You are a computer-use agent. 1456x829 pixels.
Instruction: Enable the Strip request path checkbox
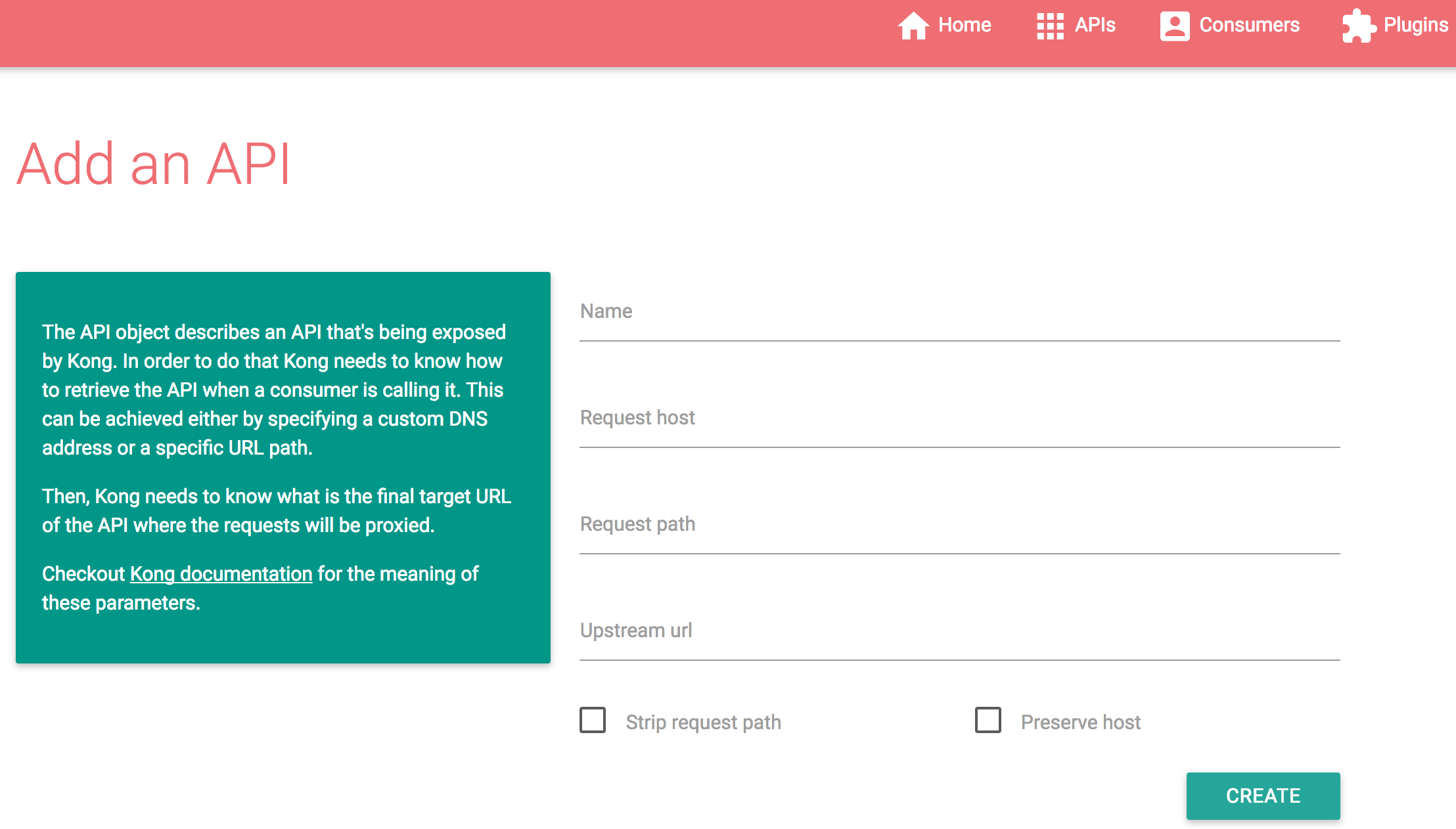(593, 720)
